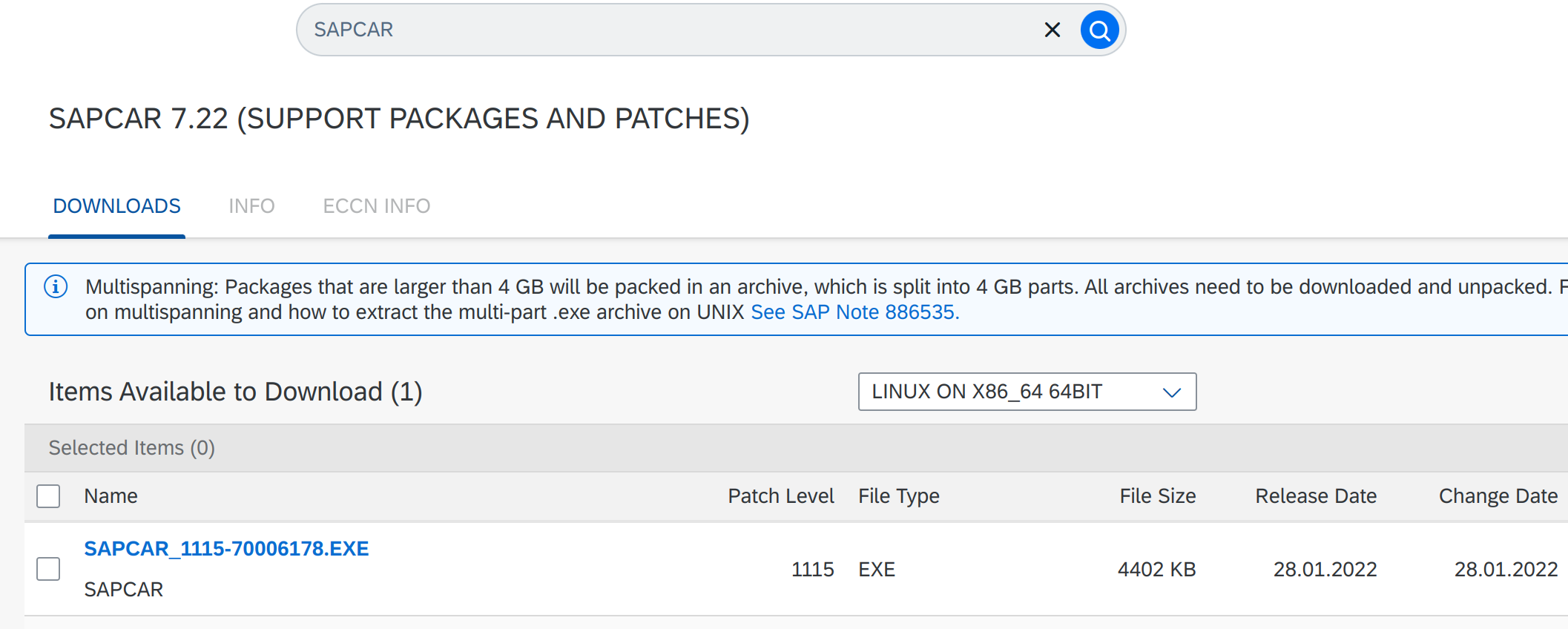Click the Items Available to Download (1) heading
The image size is (1568, 629).
pyautogui.click(x=236, y=392)
